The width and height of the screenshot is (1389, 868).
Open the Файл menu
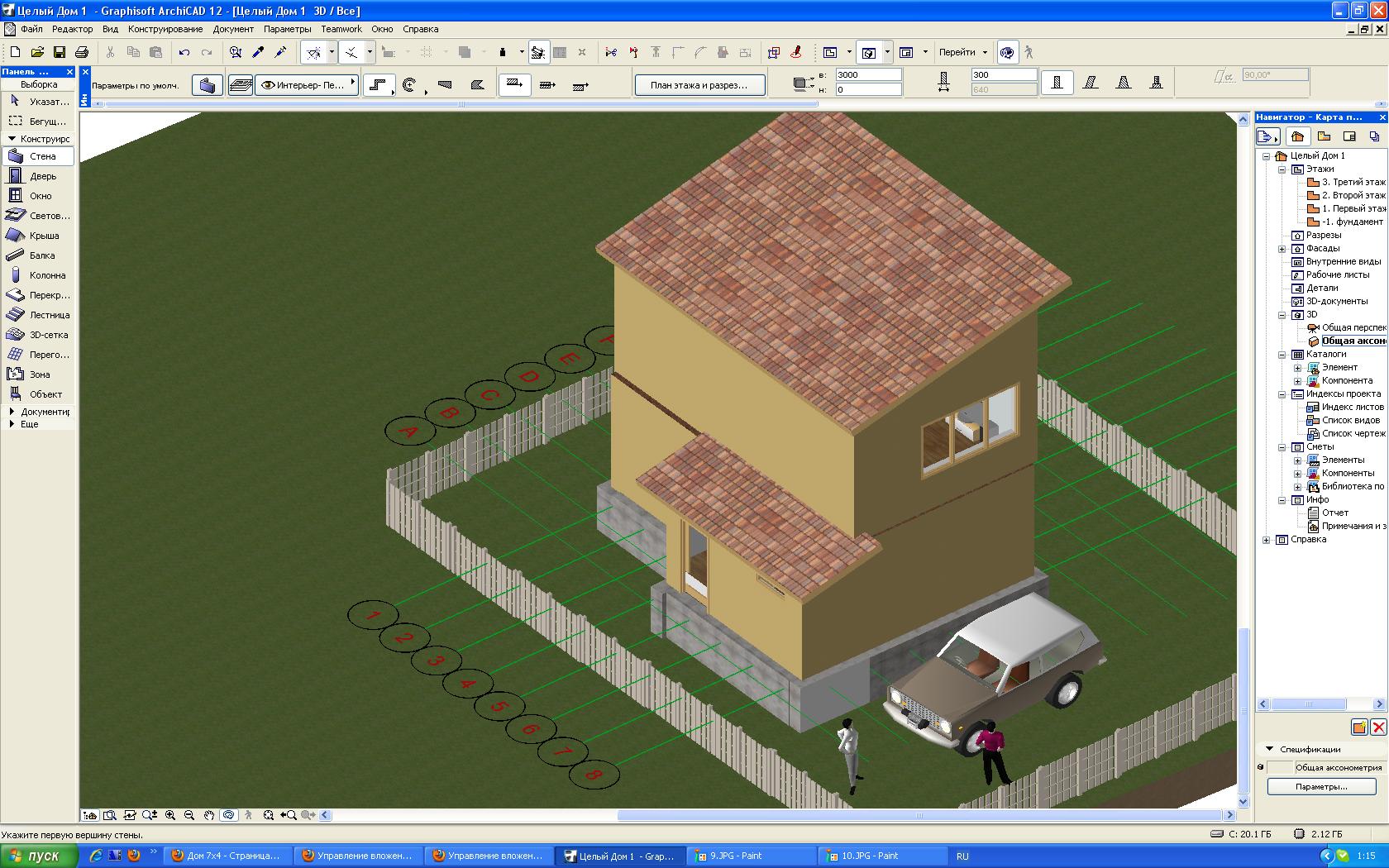(32, 29)
